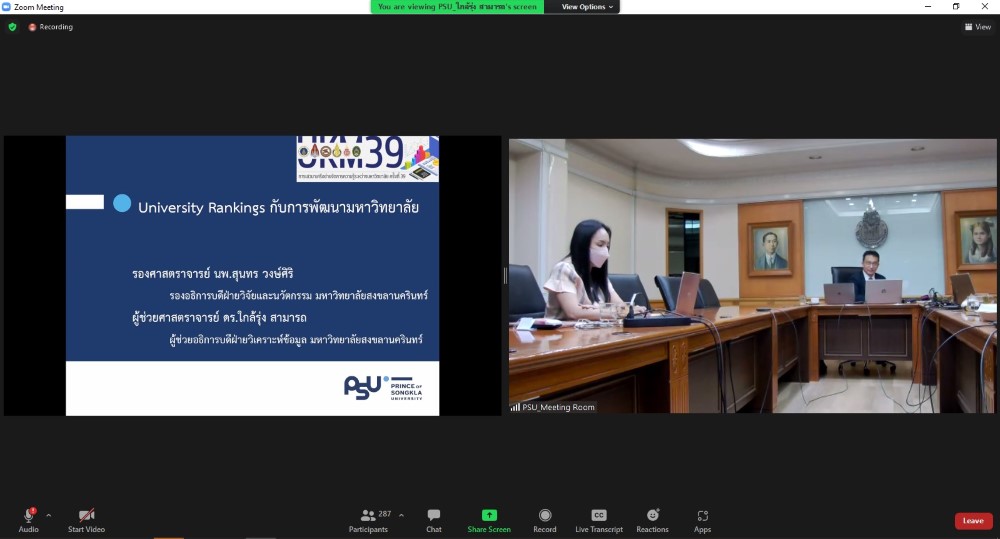Expand the audio options arrow
Viewport: 1000px width, 539px height.
coord(48,516)
